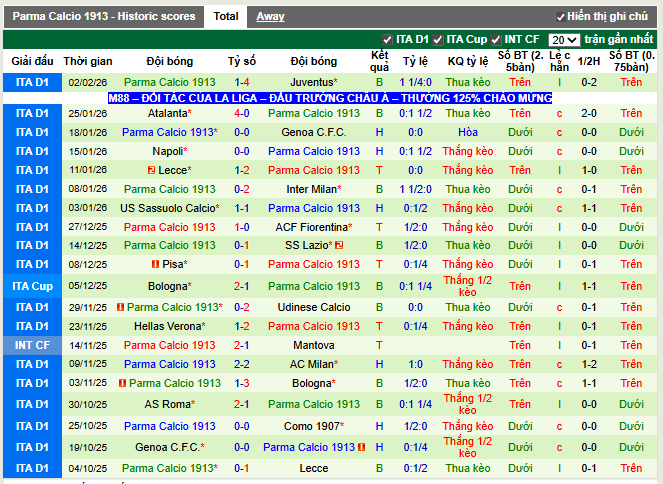Open Juventus team link in 02/02/26 row
663x484 pixels.
click(312, 82)
